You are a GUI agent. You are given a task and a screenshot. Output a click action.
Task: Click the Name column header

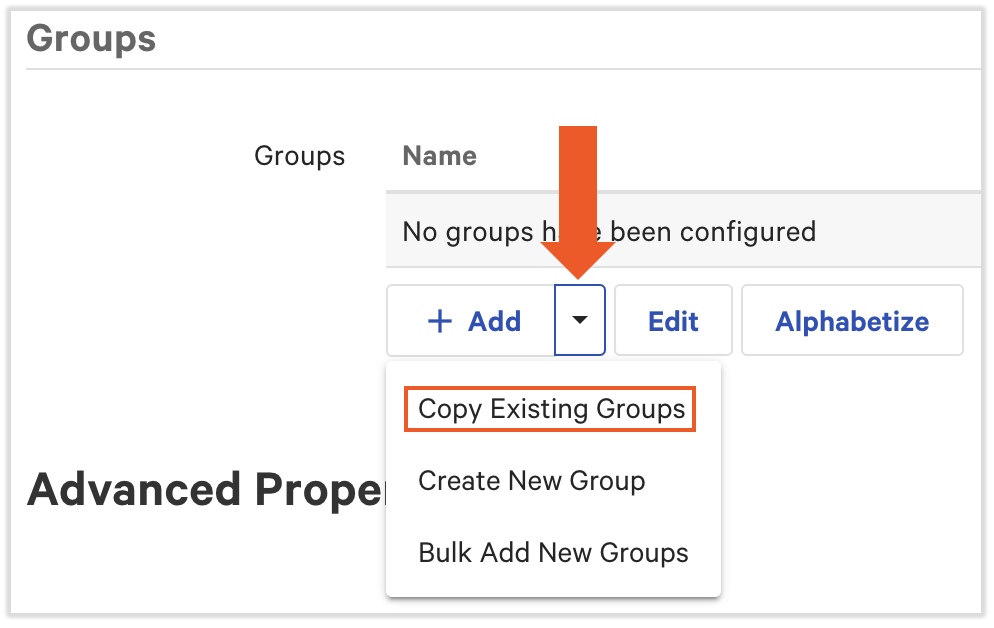coord(439,156)
